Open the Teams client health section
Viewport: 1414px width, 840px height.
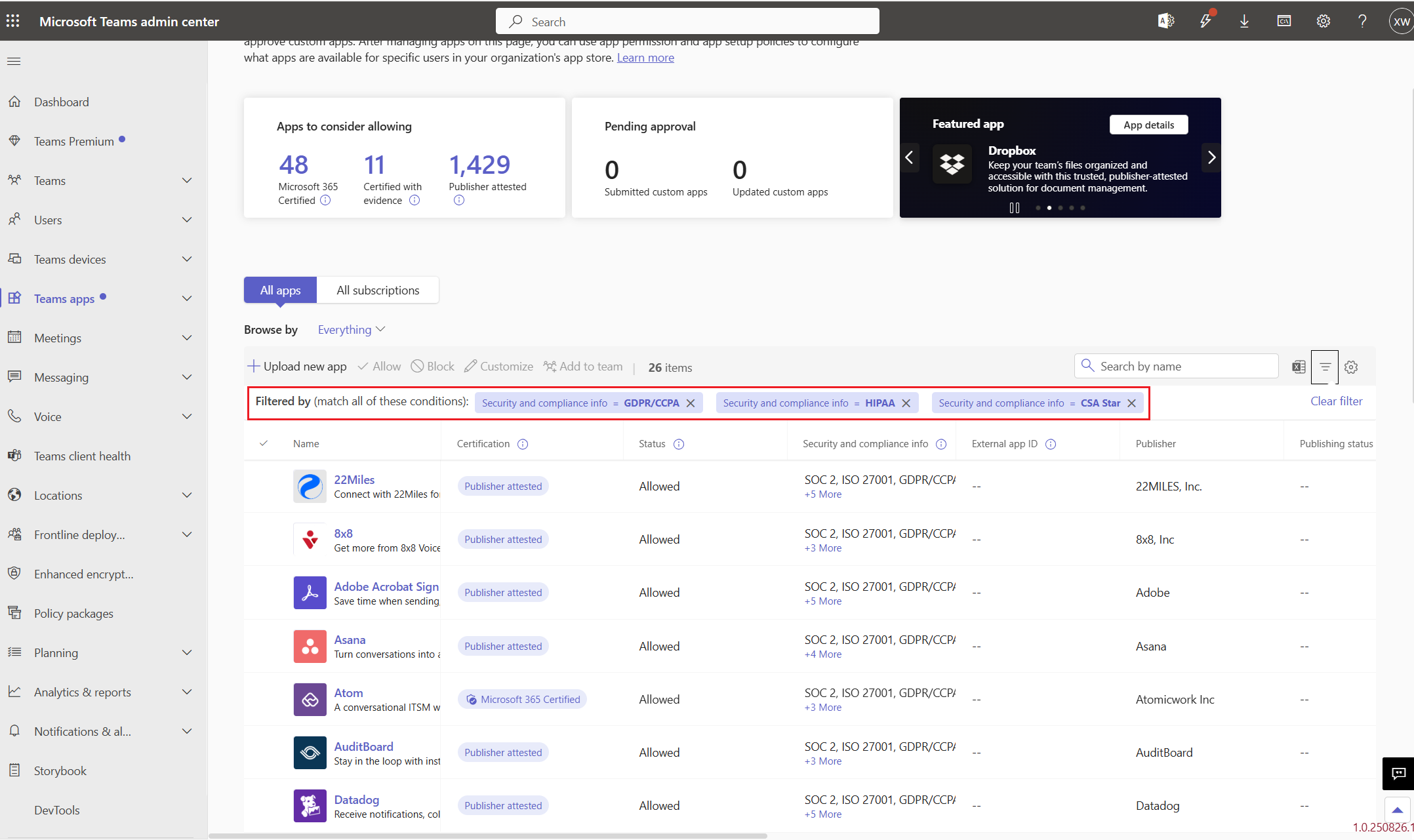(81, 456)
